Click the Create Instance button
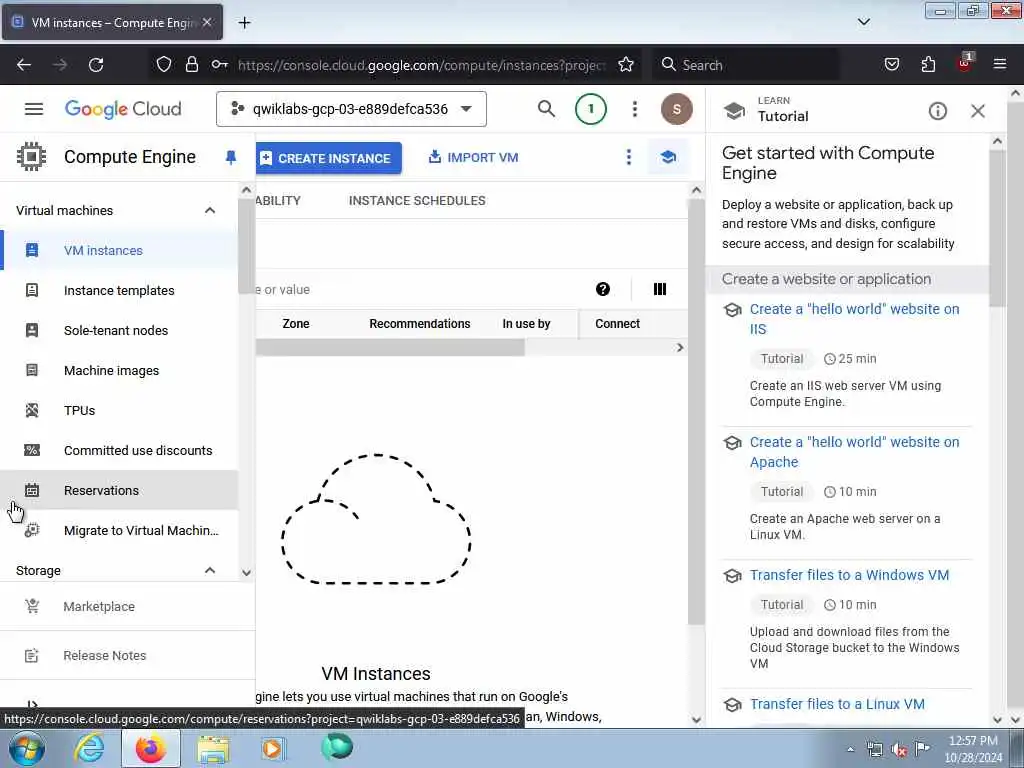1024x768 pixels. 328,158
